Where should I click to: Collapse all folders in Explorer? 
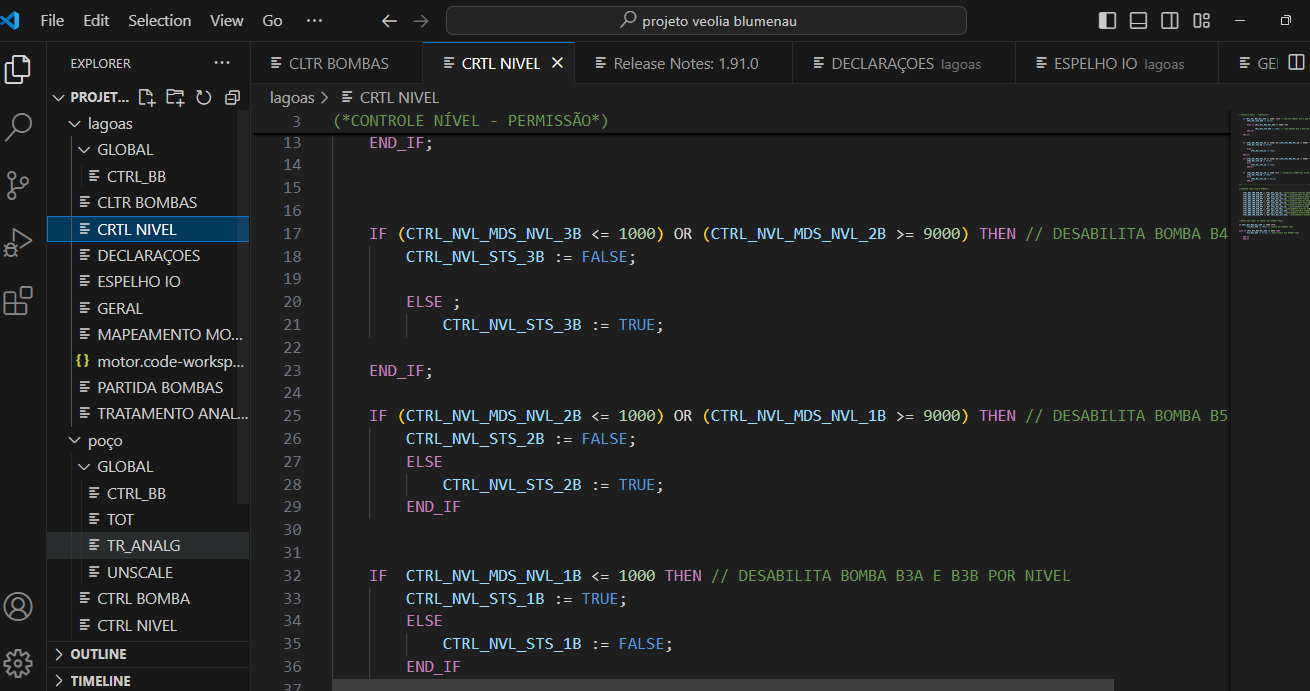[232, 97]
